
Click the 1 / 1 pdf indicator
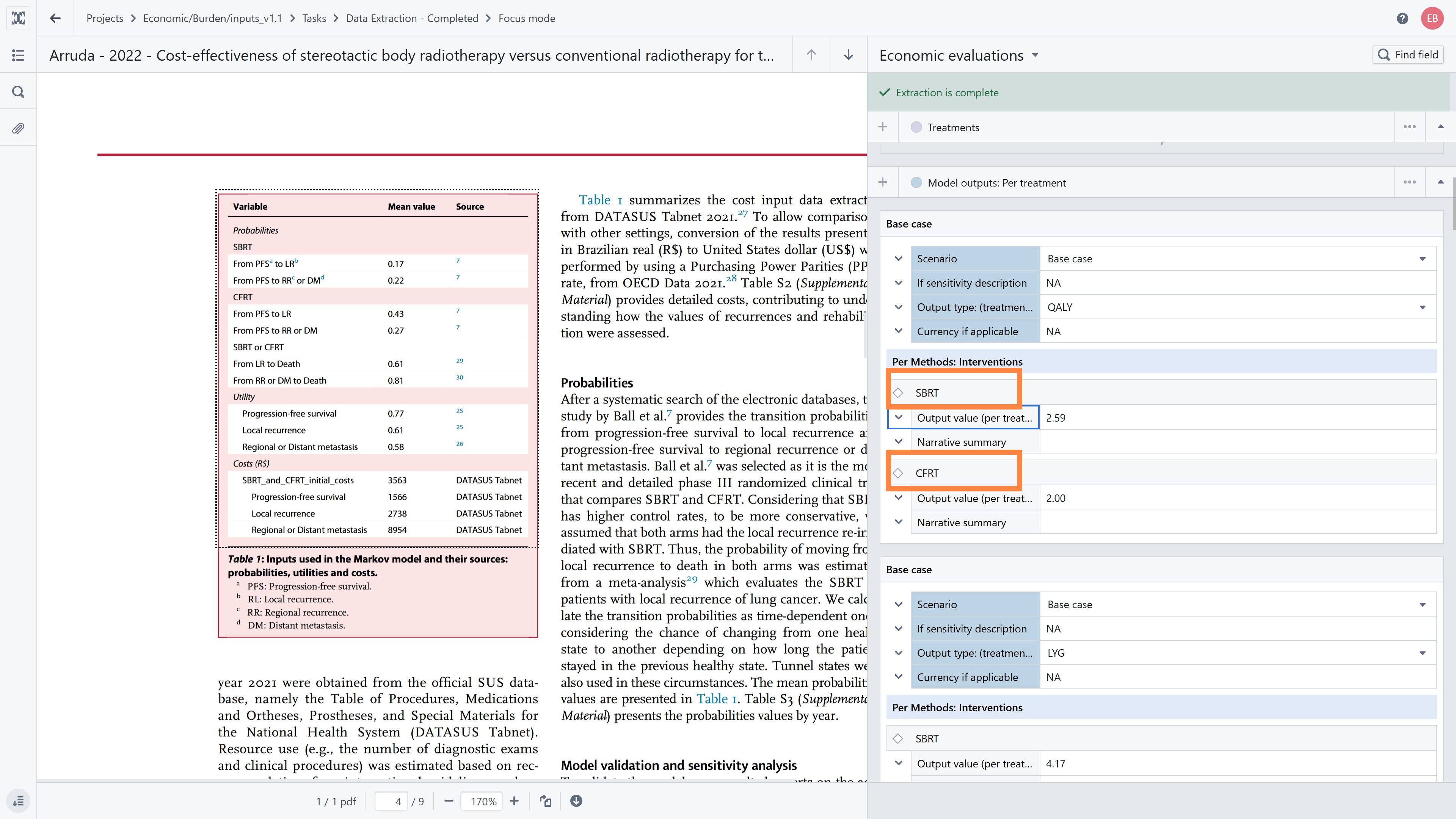336,802
